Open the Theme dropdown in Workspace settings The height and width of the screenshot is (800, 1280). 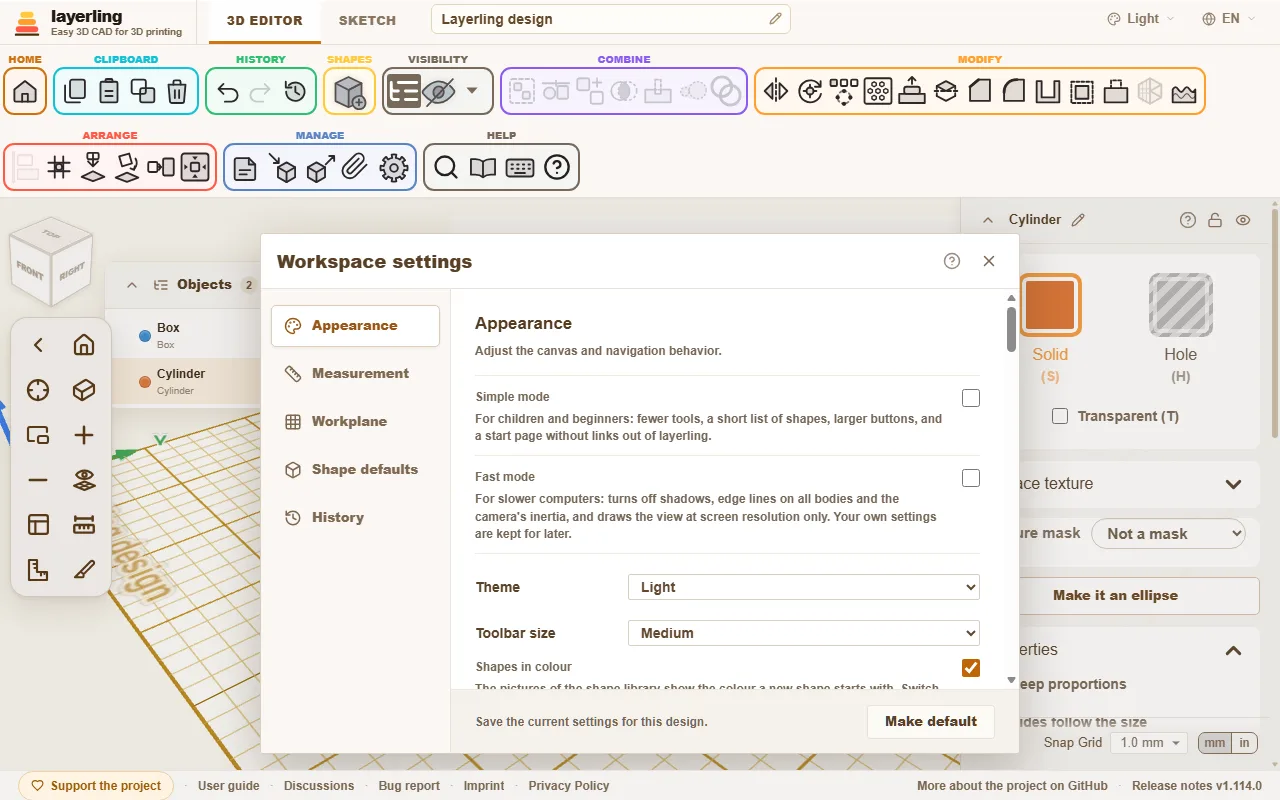[x=804, y=587]
